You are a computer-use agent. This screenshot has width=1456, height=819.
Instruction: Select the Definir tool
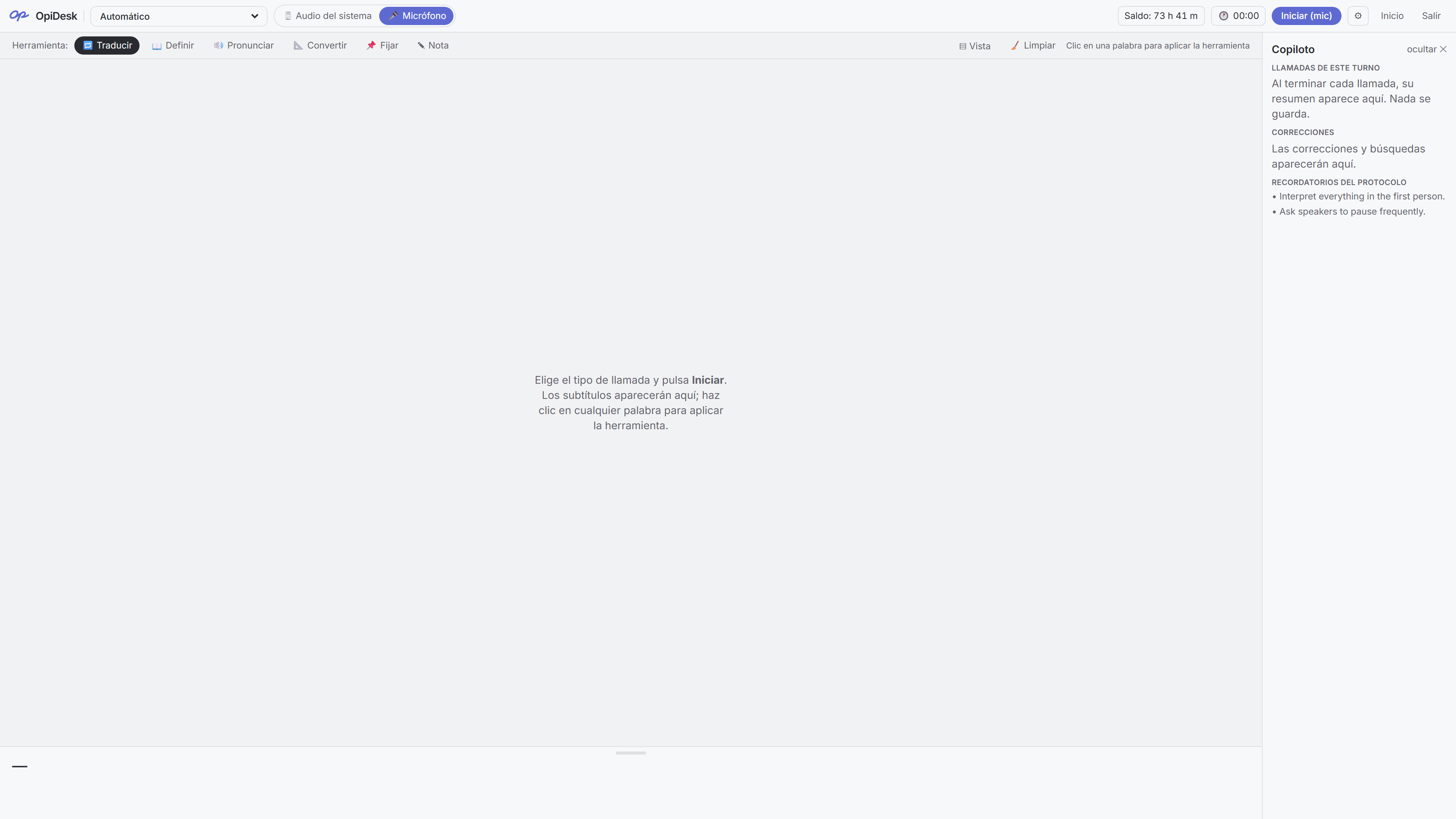pos(173,45)
